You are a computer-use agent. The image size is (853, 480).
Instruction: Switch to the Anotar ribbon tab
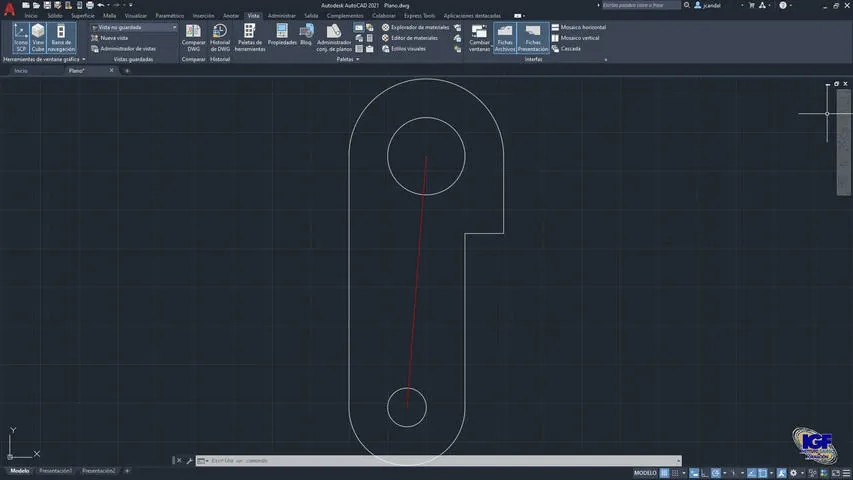tap(231, 16)
